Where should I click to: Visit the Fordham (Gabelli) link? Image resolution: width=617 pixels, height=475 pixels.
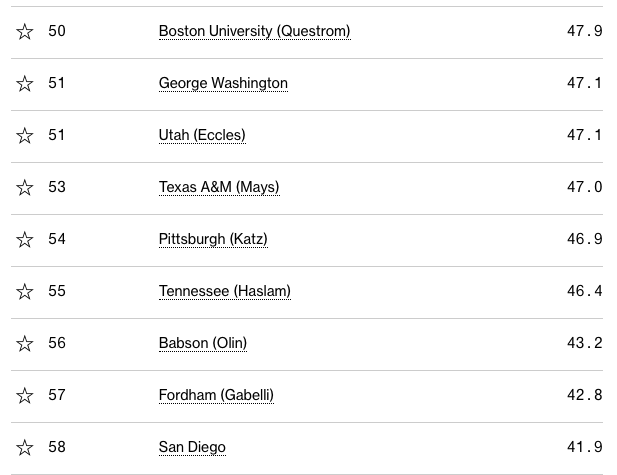coord(216,395)
